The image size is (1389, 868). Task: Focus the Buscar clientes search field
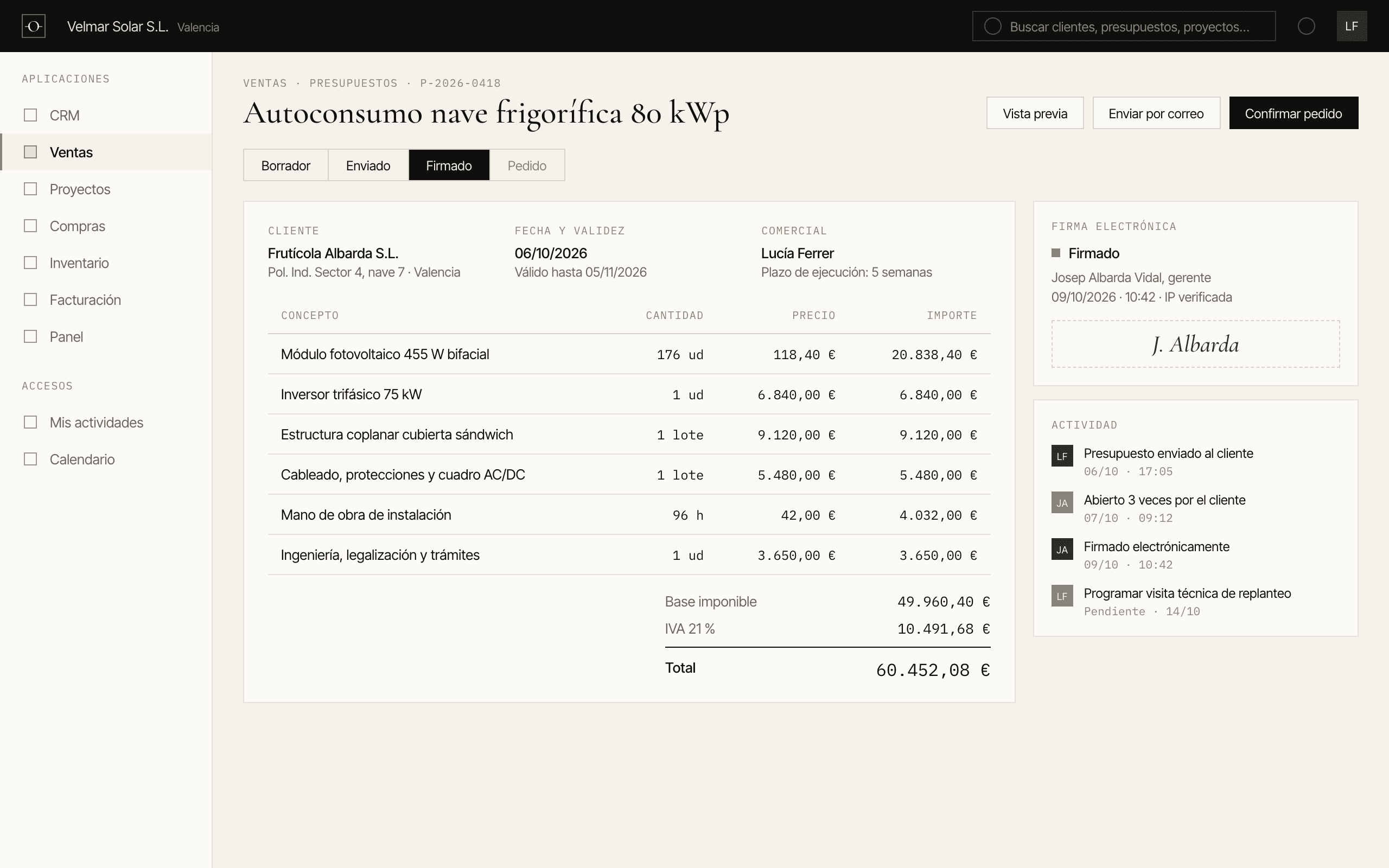click(x=1123, y=27)
